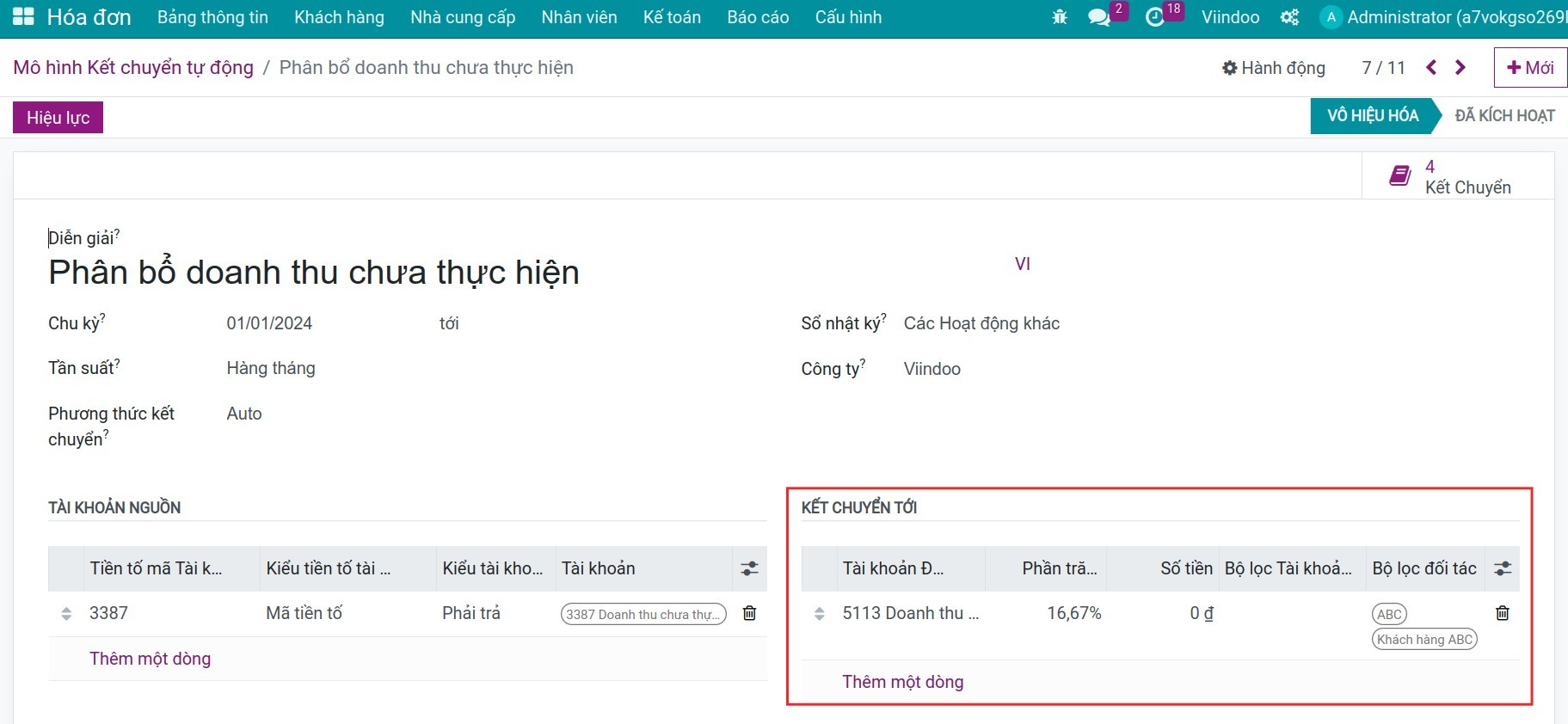Edit the Chu kỳ start date 01/01/2024
This screenshot has height=724, width=1568.
point(269,323)
